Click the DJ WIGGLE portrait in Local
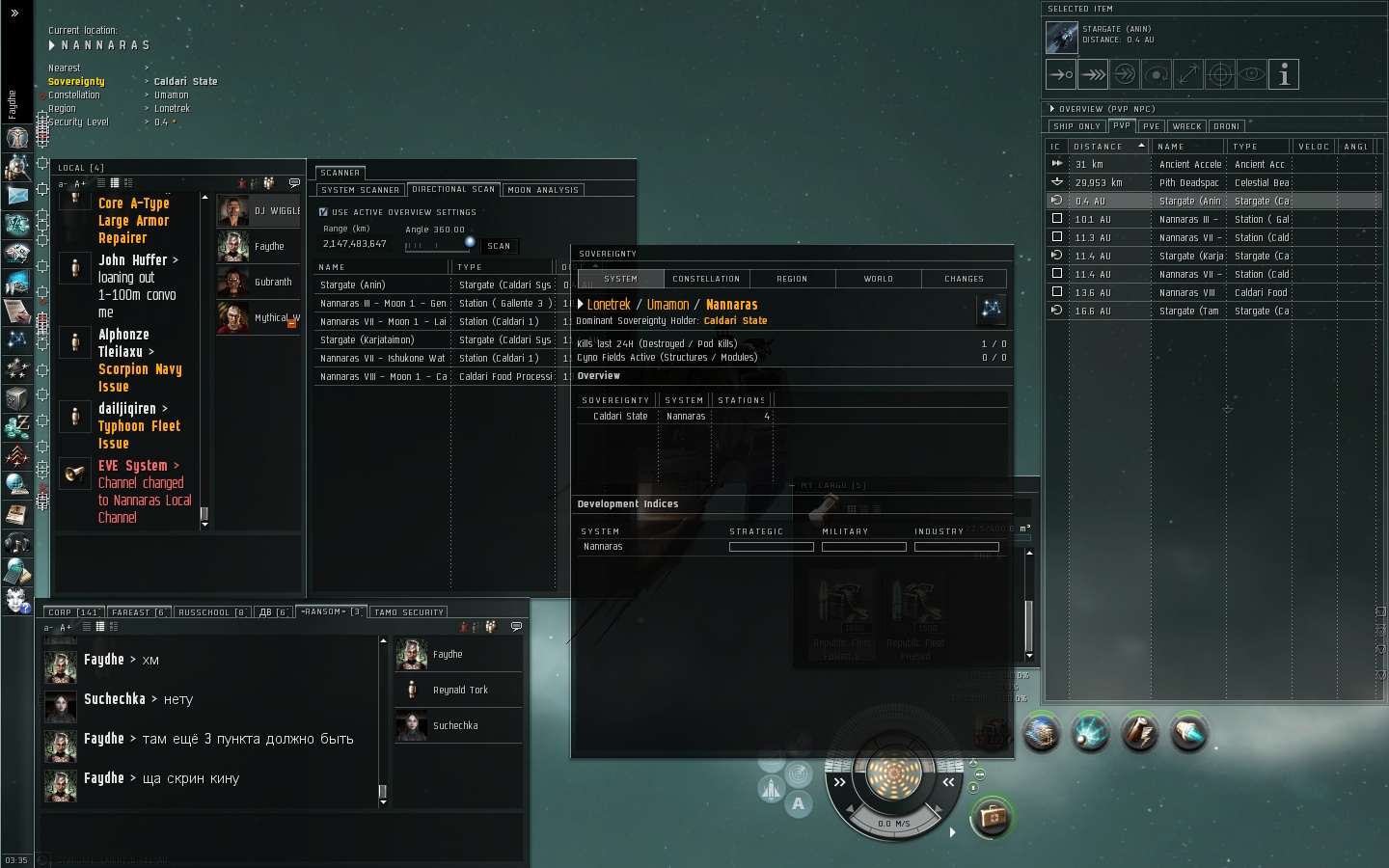 coord(232,210)
